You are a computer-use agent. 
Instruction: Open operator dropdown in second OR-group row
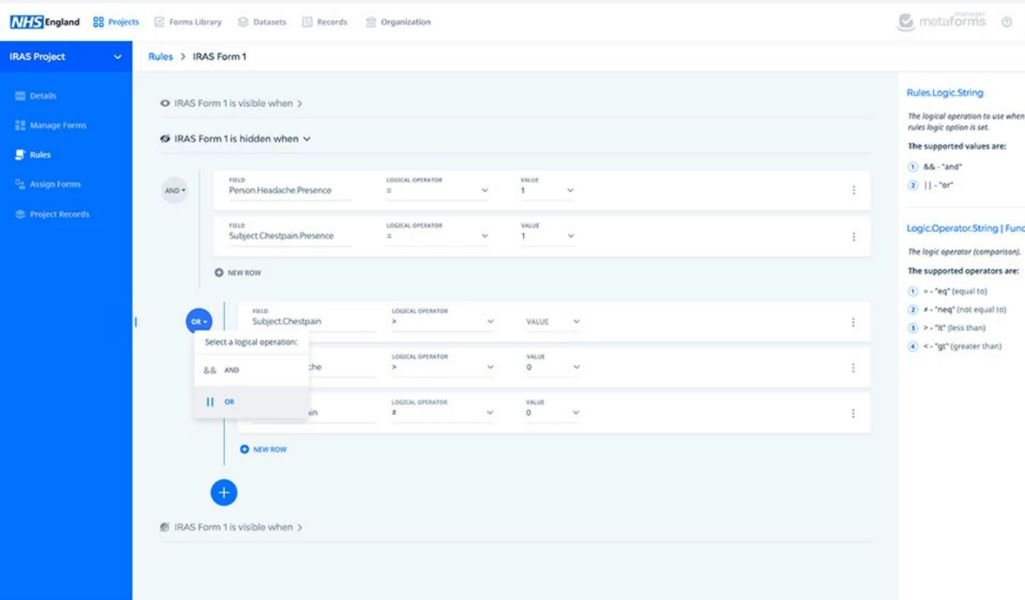443,367
